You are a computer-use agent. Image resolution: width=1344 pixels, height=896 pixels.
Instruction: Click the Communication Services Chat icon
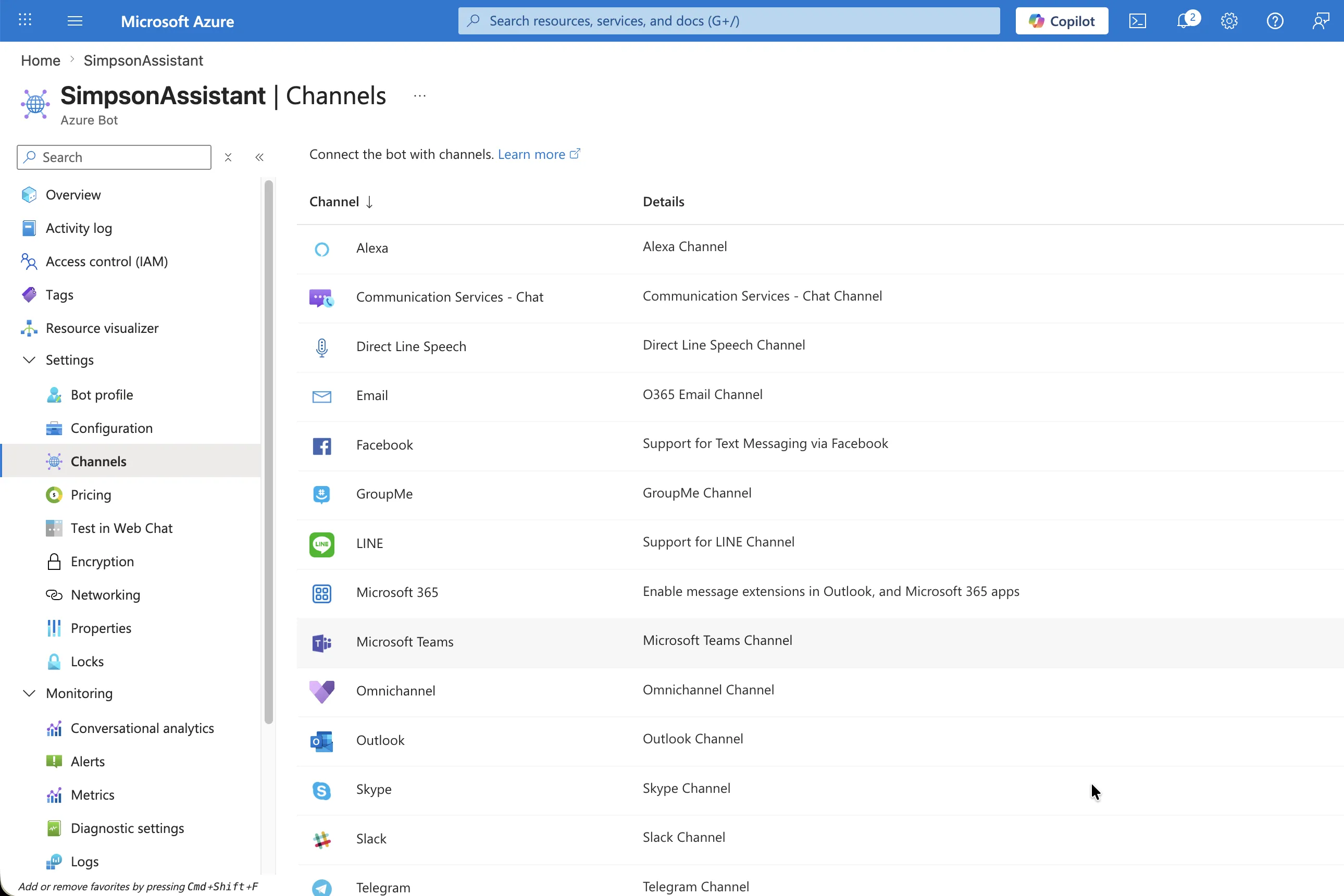(x=322, y=298)
